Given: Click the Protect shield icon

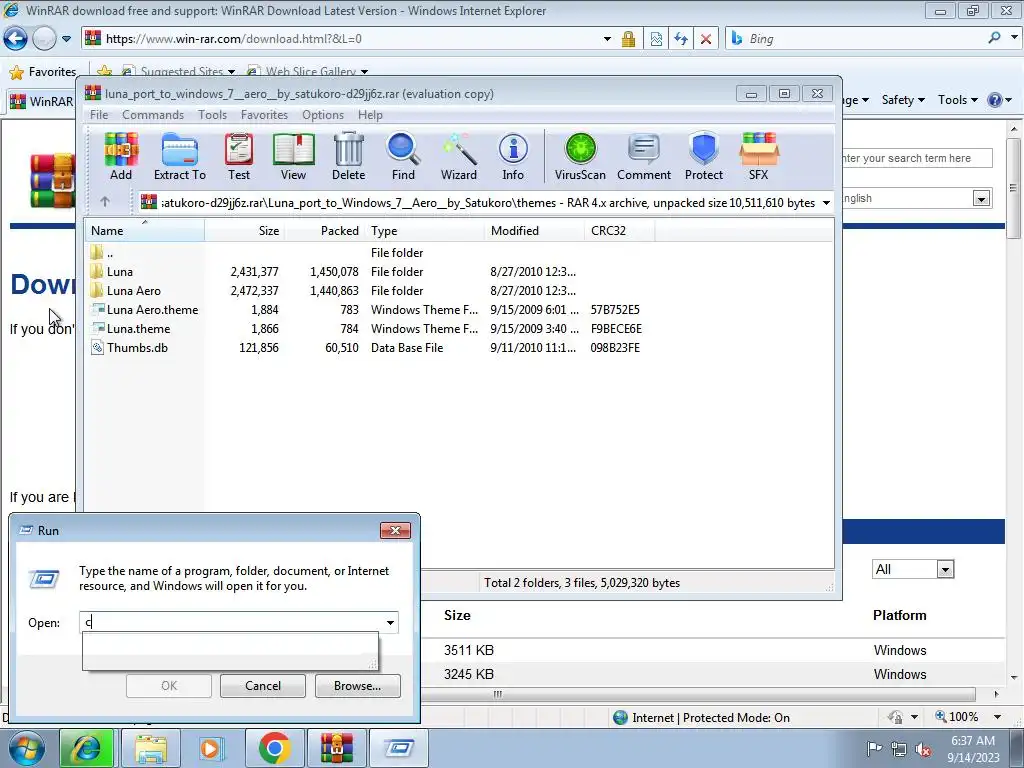Looking at the screenshot, I should 704,156.
